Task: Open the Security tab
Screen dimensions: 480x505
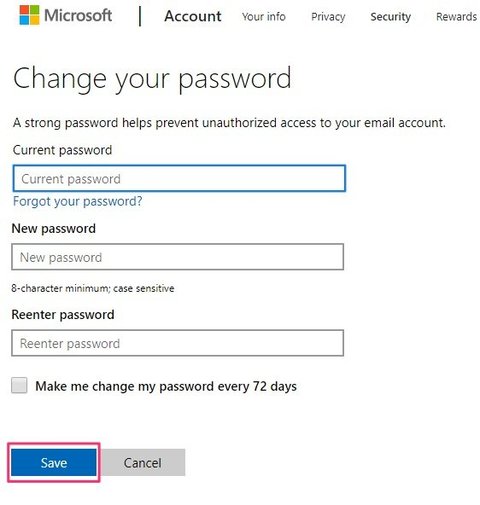Action: pos(390,17)
